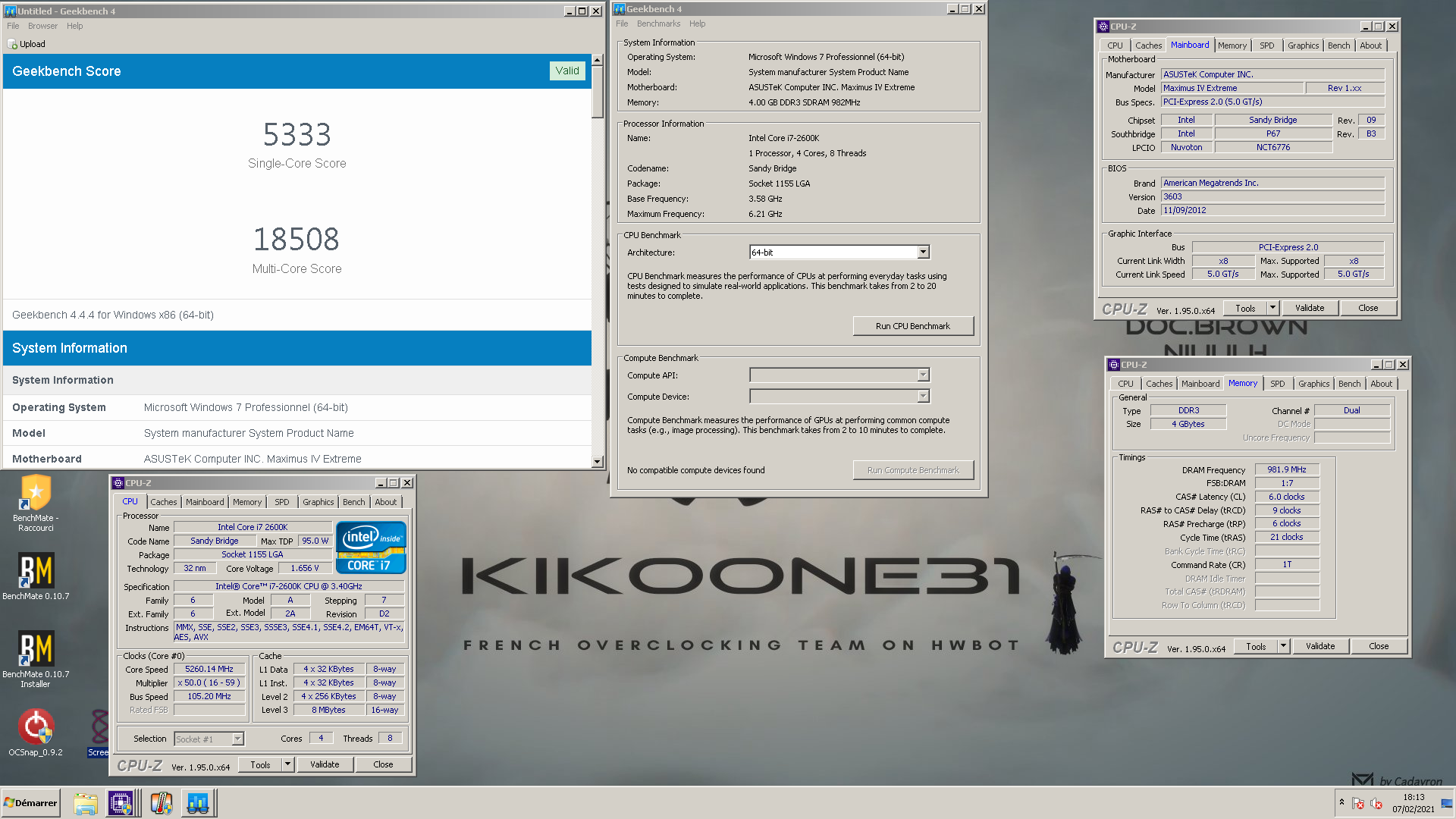Click scrollbar up arrow in Geekbench results
The width and height of the screenshot is (1456, 819).
[598, 60]
